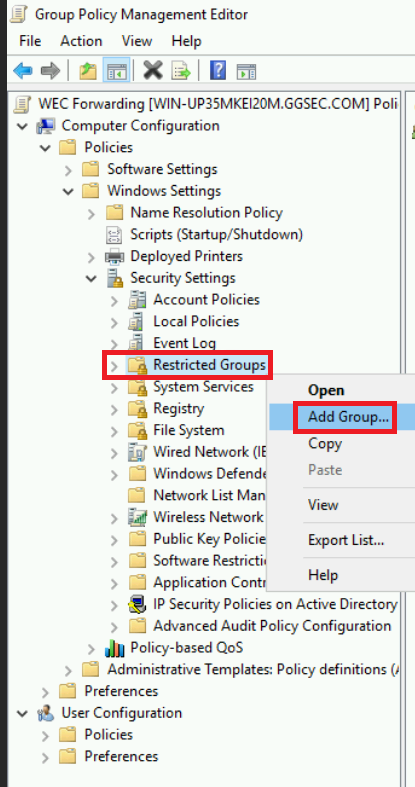Click the Deployed Printers printer icon
415x787 pixels.
point(114,256)
